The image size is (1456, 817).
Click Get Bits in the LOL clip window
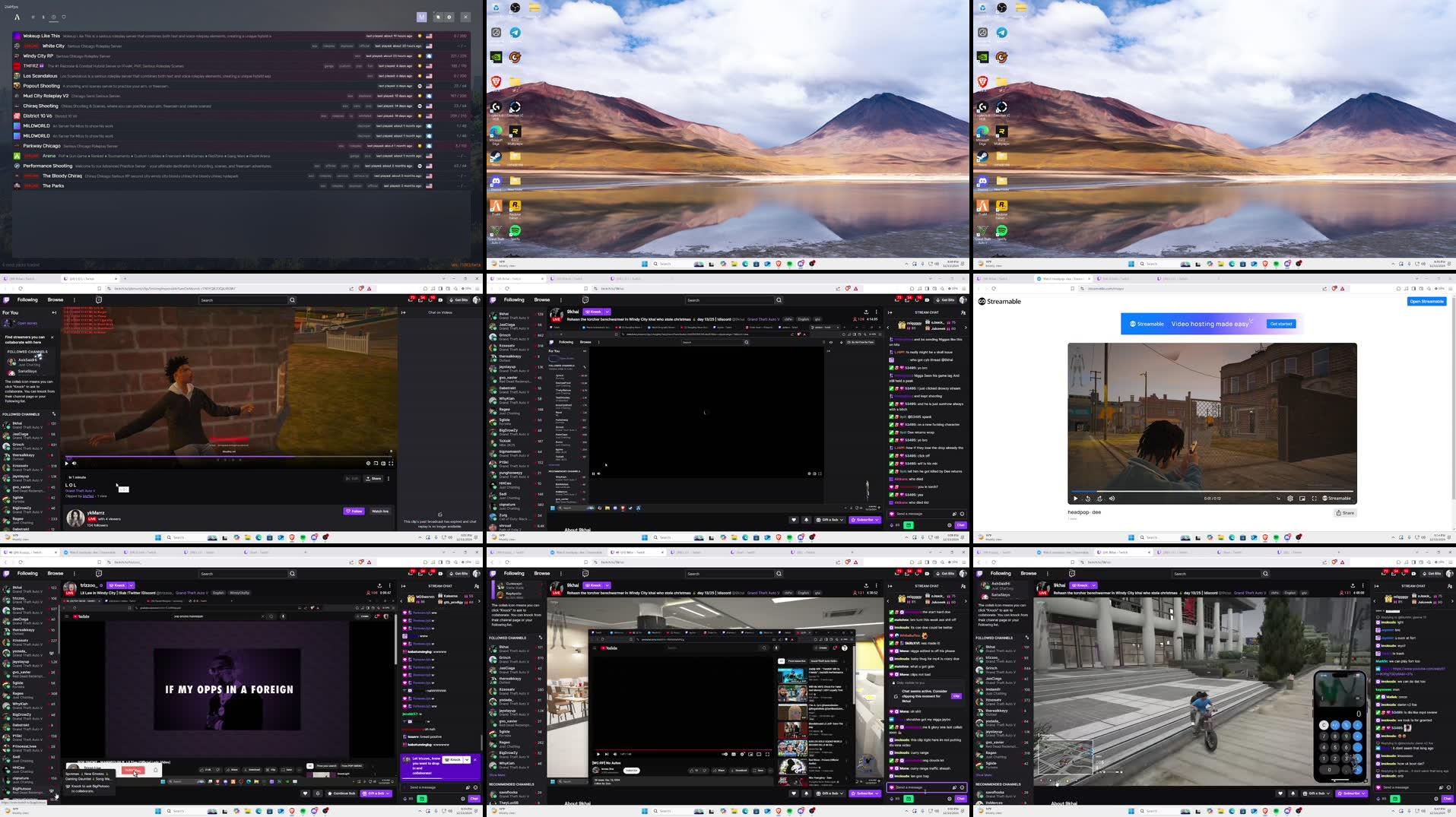(461, 300)
